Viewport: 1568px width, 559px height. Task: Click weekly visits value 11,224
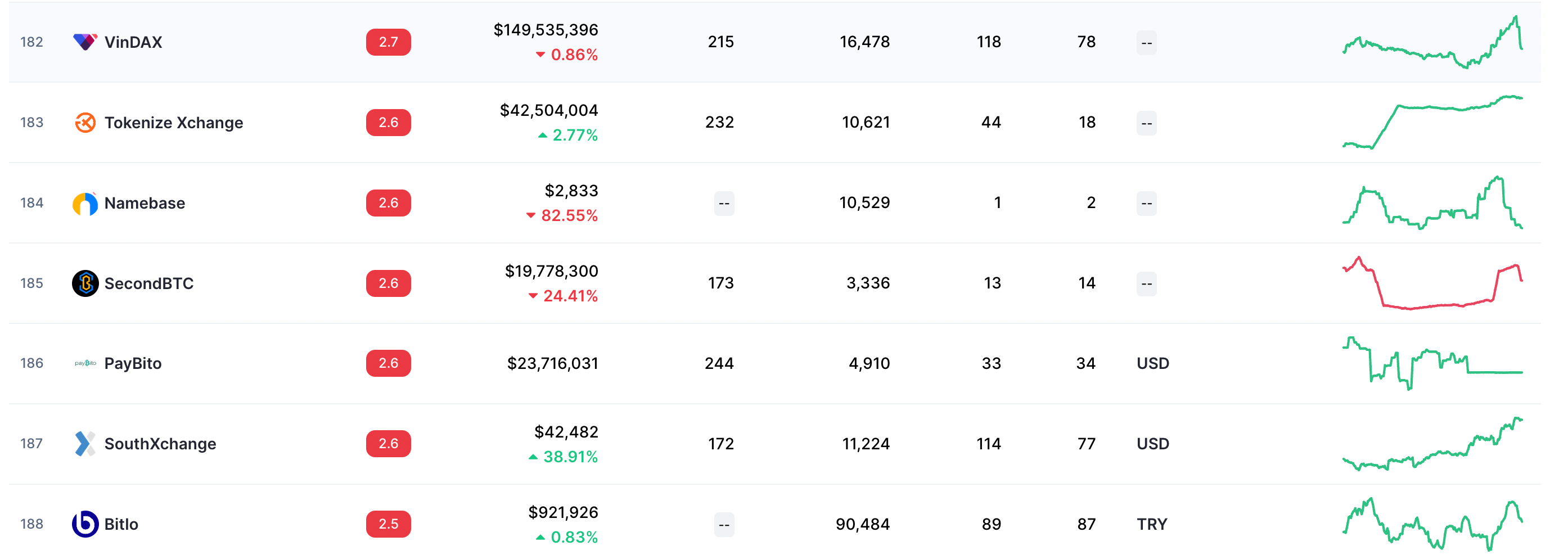point(866,444)
